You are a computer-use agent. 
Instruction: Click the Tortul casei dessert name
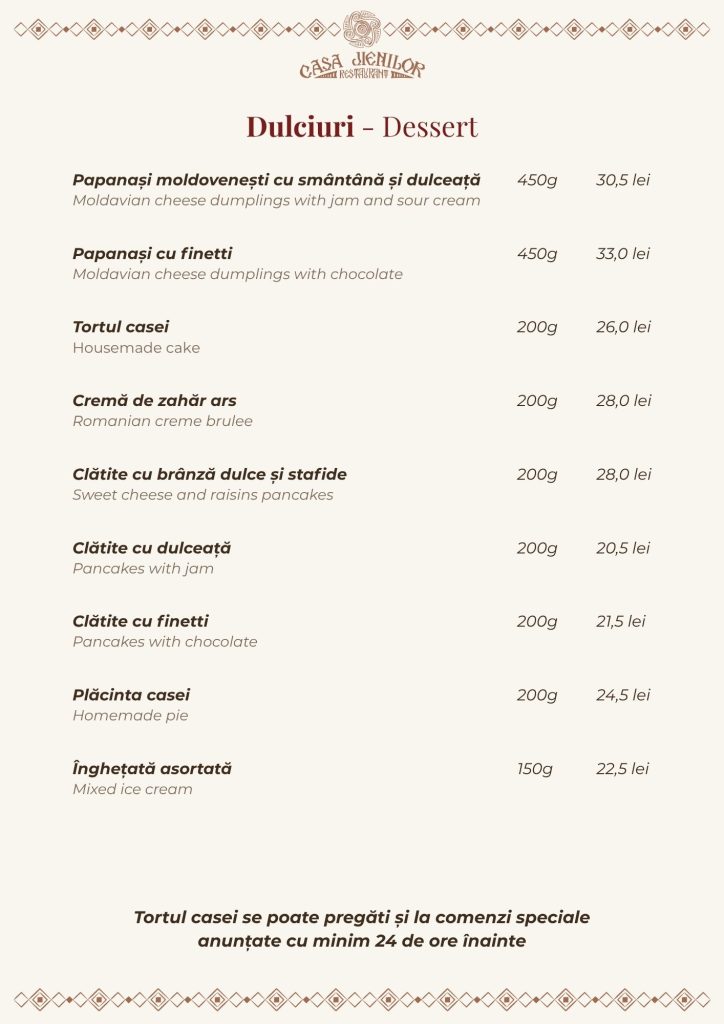[x=121, y=327]
